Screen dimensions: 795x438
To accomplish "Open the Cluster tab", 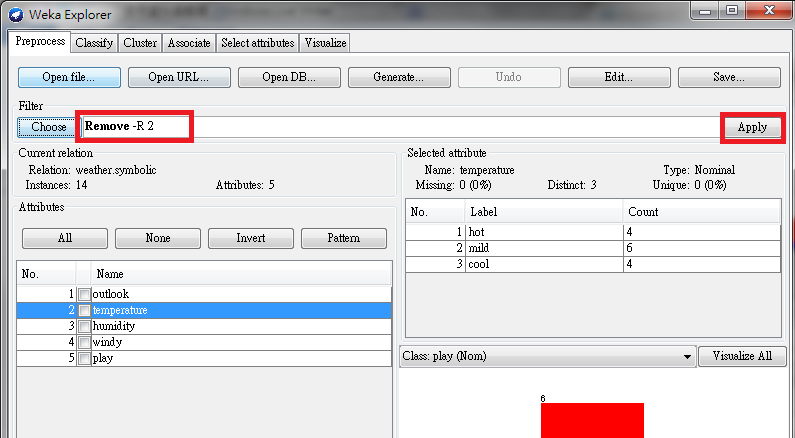I will pyautogui.click(x=140, y=43).
